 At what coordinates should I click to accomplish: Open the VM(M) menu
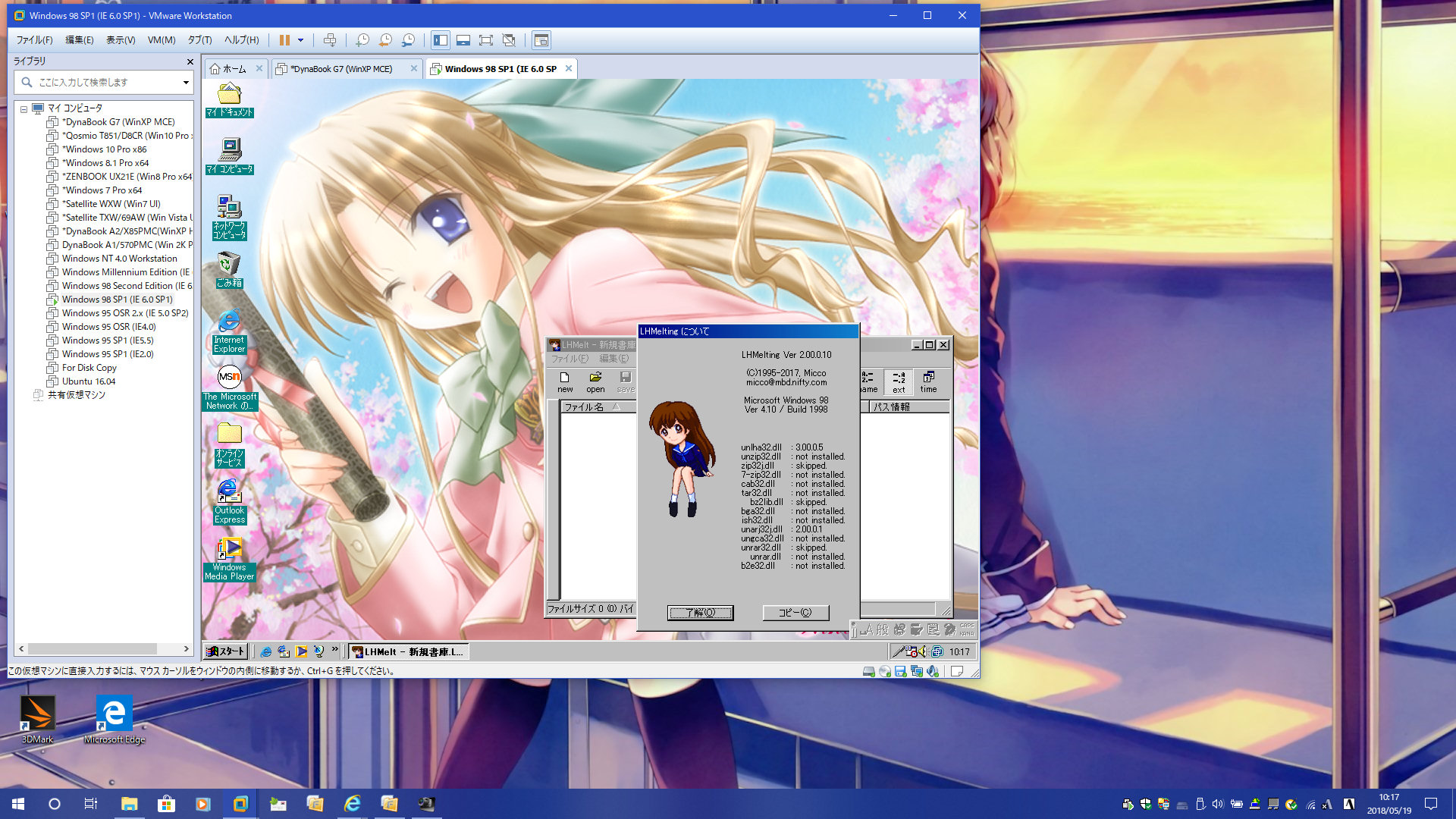(x=162, y=40)
